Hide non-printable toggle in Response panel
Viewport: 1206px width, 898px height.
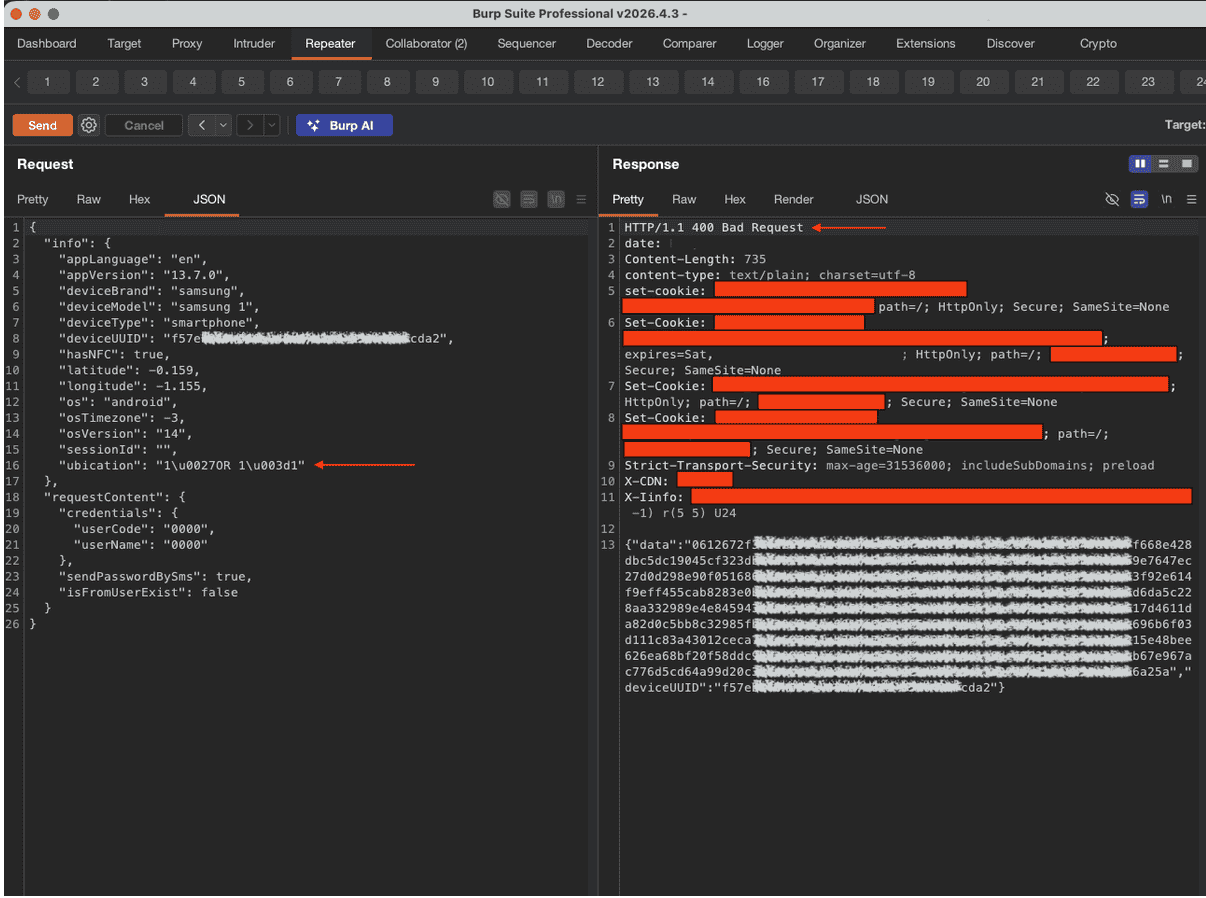[x=1112, y=199]
